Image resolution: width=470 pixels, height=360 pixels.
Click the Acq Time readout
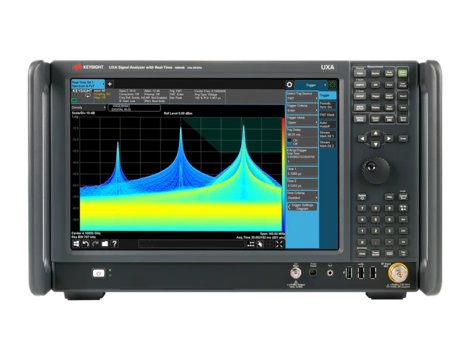[260, 237]
